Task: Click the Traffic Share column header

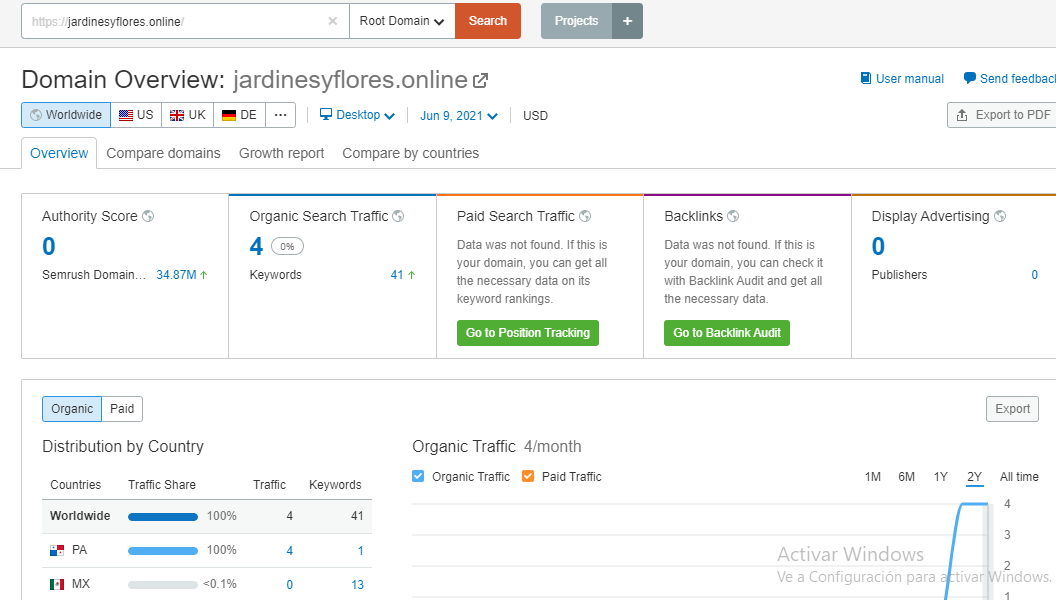Action: [x=162, y=485]
